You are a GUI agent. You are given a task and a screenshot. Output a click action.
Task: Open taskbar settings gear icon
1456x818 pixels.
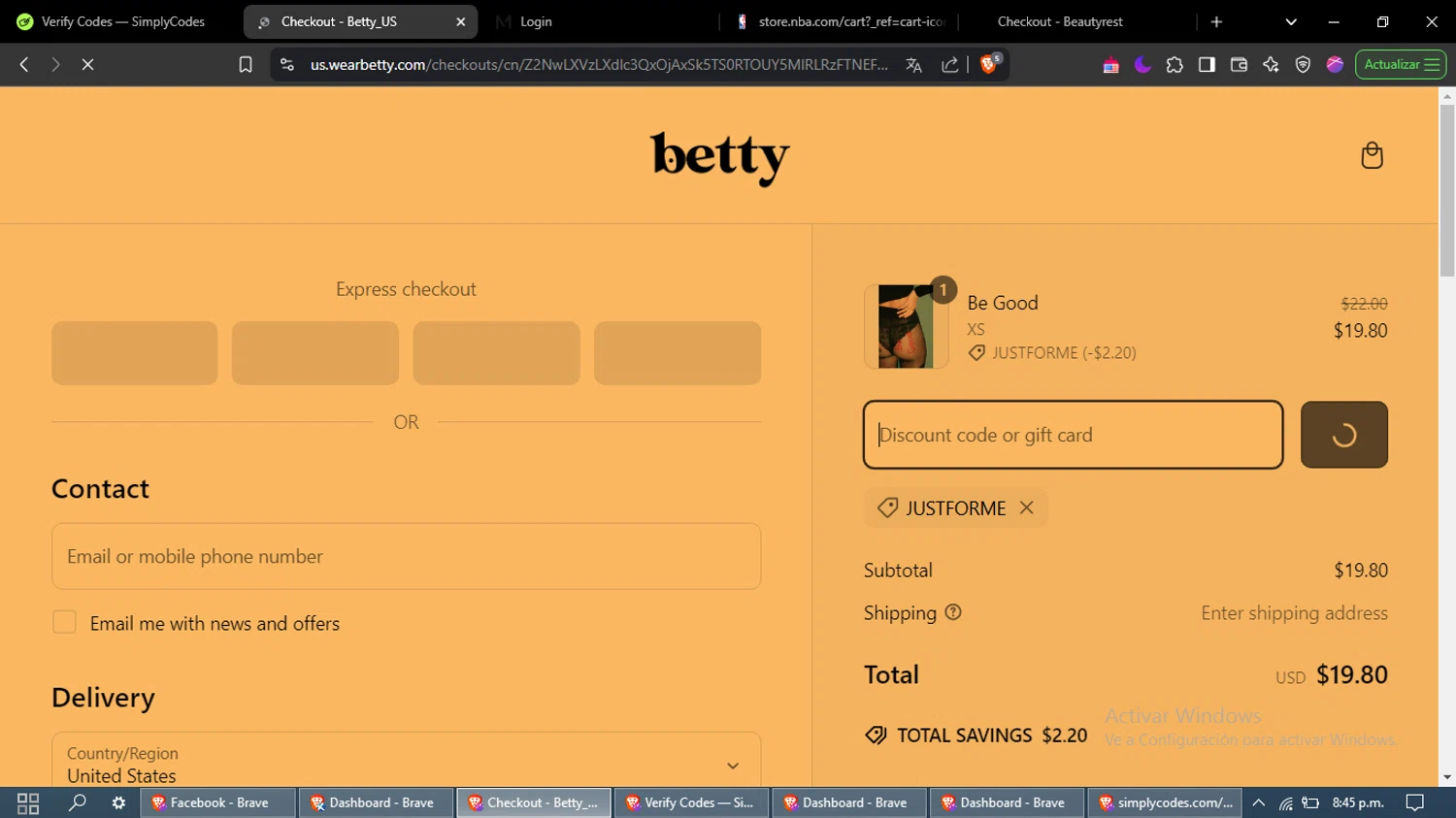[x=118, y=802]
